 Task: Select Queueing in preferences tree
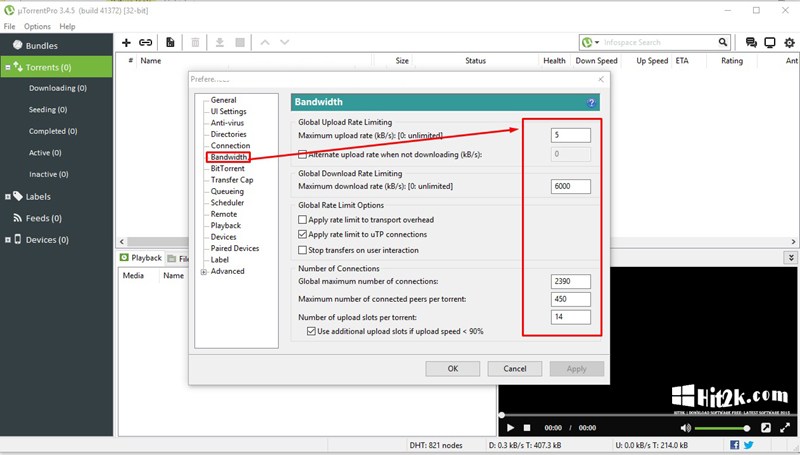[227, 191]
